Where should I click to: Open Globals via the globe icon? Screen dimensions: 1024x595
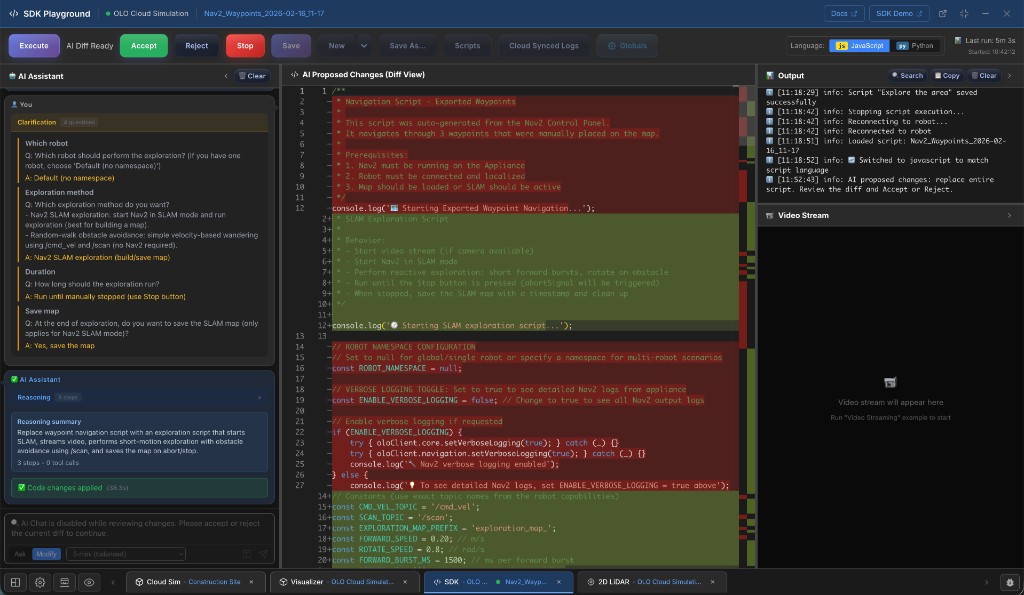[x=630, y=45]
